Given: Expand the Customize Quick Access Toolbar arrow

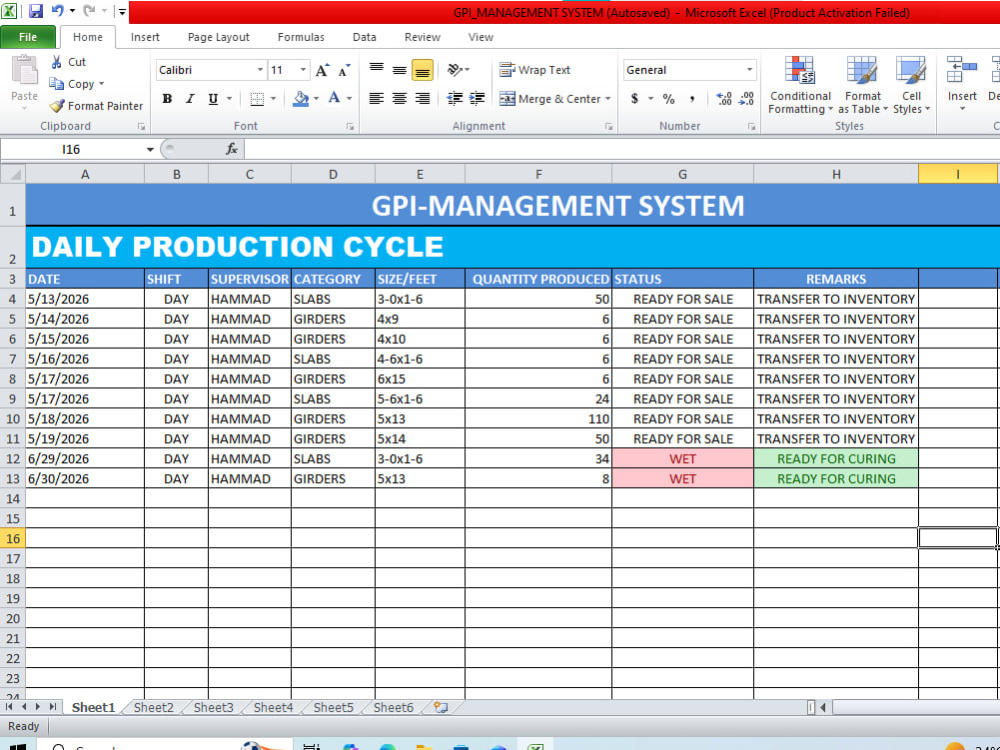Looking at the screenshot, I should click(x=122, y=11).
